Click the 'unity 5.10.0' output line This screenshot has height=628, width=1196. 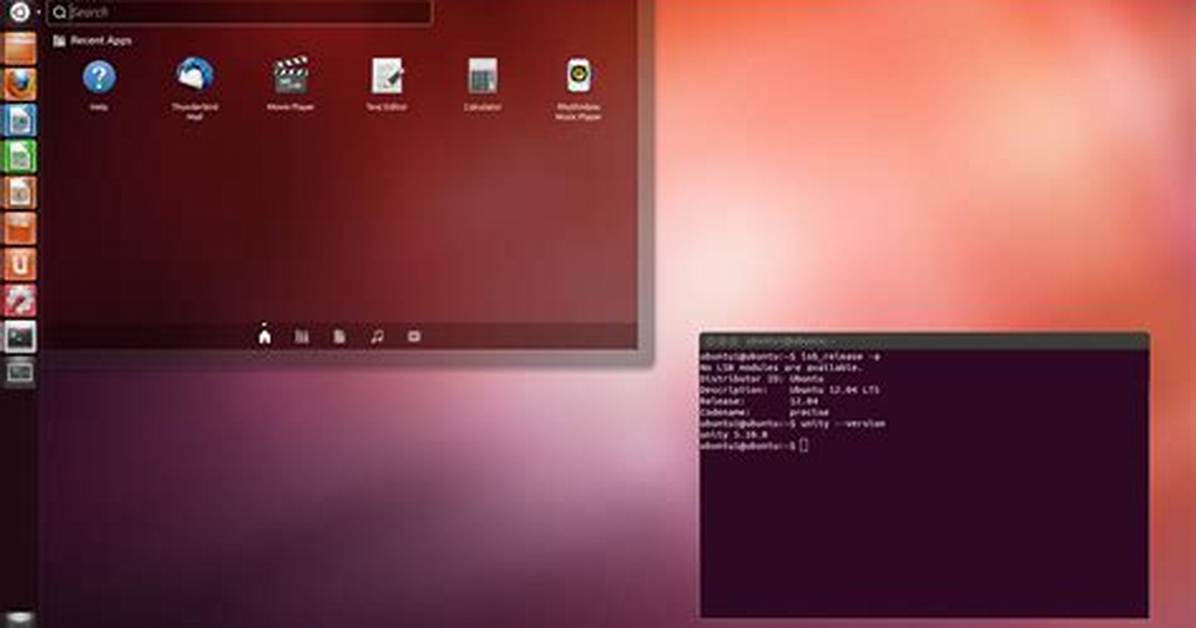point(734,434)
